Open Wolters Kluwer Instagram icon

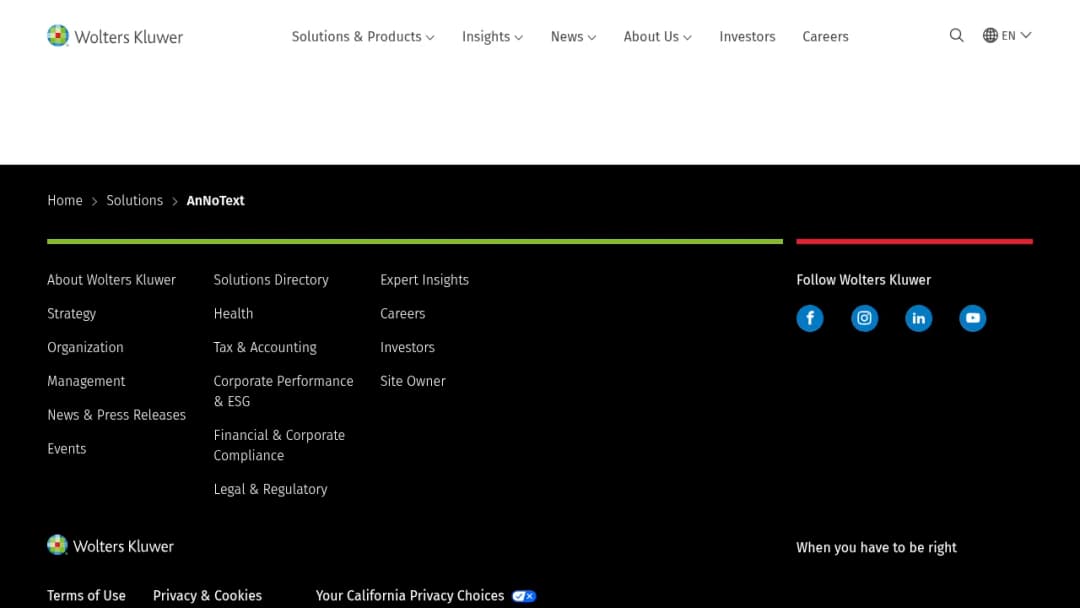click(864, 318)
